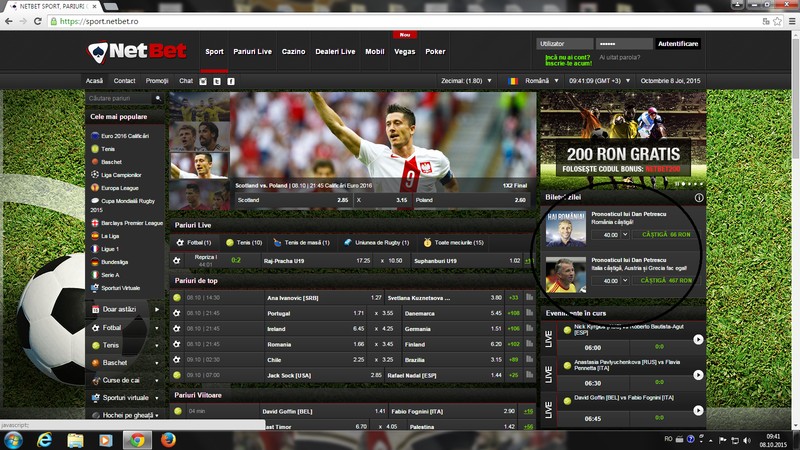Open the stats icon for the Ana Ivanovic match
The width and height of the screenshot is (800, 450).
point(529,297)
